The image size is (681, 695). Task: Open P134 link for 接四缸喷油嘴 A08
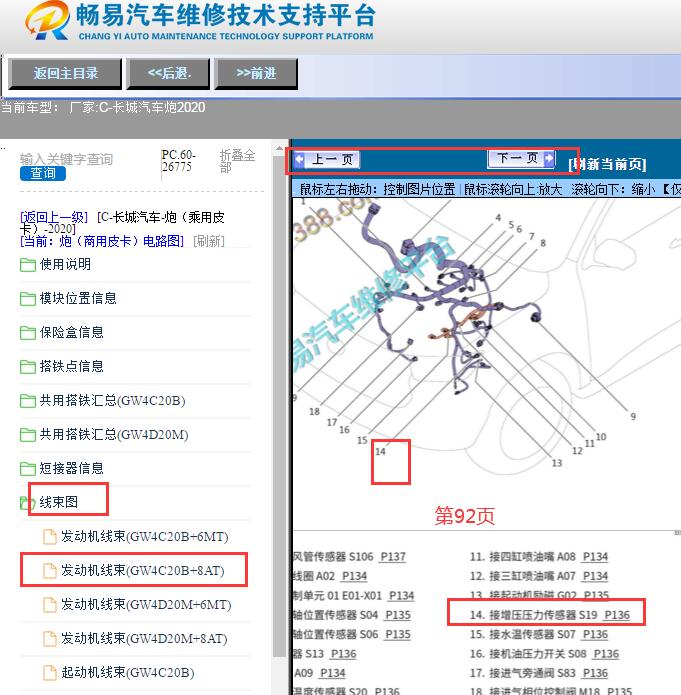click(595, 557)
